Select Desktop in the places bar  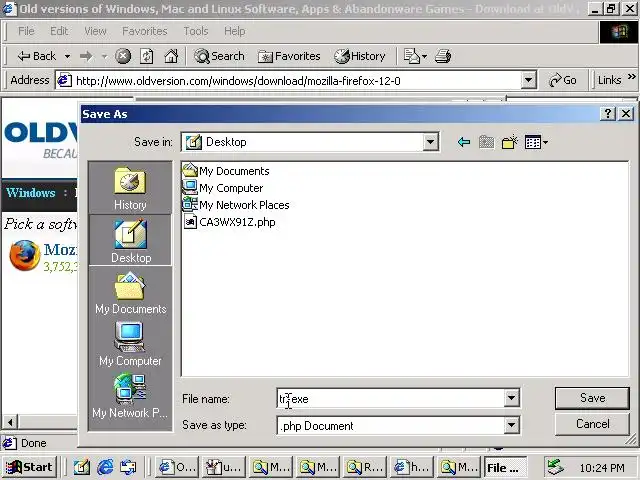(x=131, y=241)
